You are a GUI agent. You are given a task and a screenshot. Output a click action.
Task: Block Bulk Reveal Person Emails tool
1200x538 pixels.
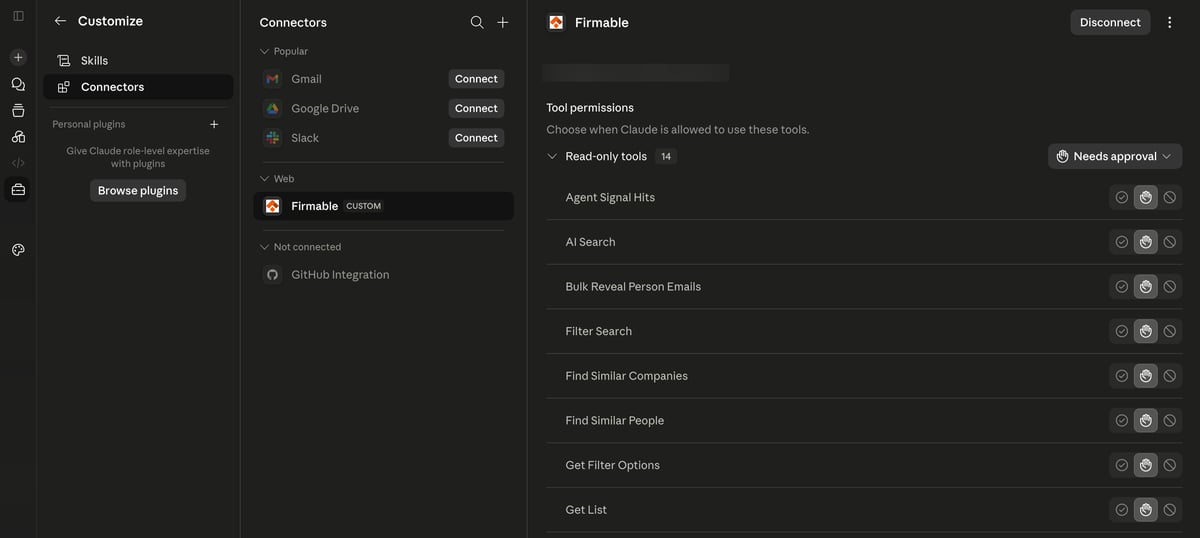click(x=1170, y=287)
